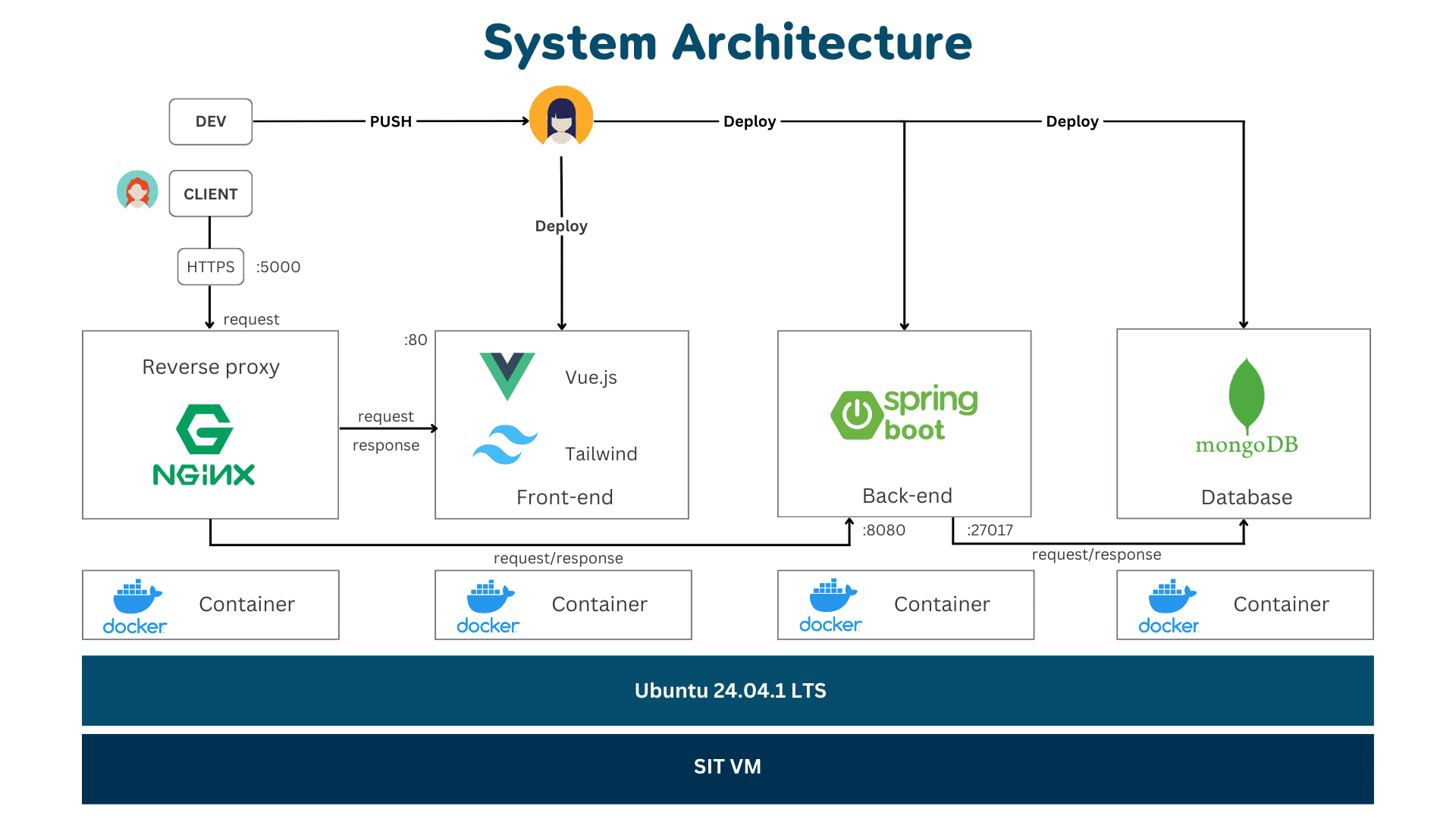Click the Ubuntu 24.04.1 LTS bar
The width and height of the screenshot is (1456, 819).
728,691
